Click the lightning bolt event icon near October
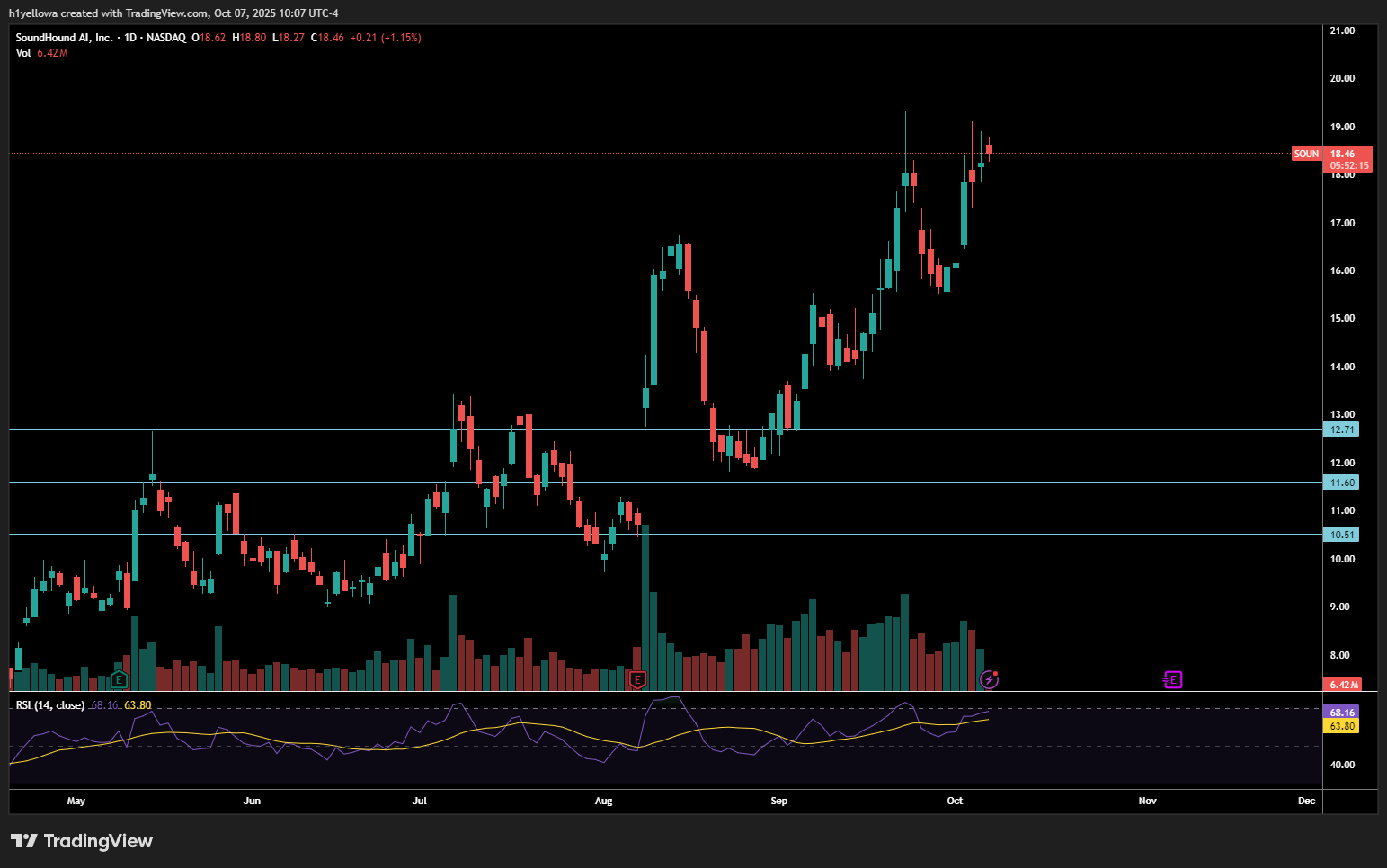 989,679
